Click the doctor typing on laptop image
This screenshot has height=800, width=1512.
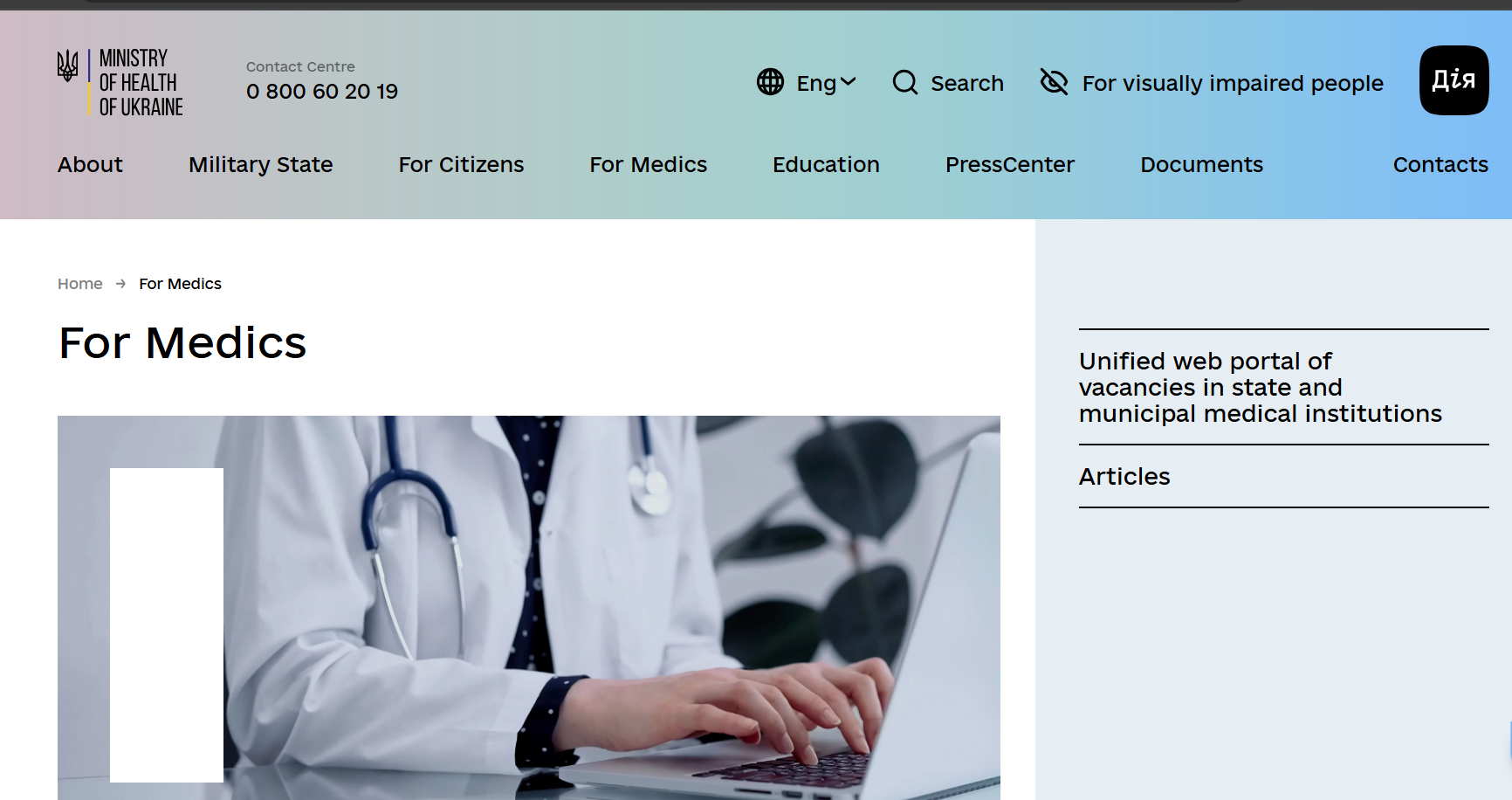click(529, 608)
